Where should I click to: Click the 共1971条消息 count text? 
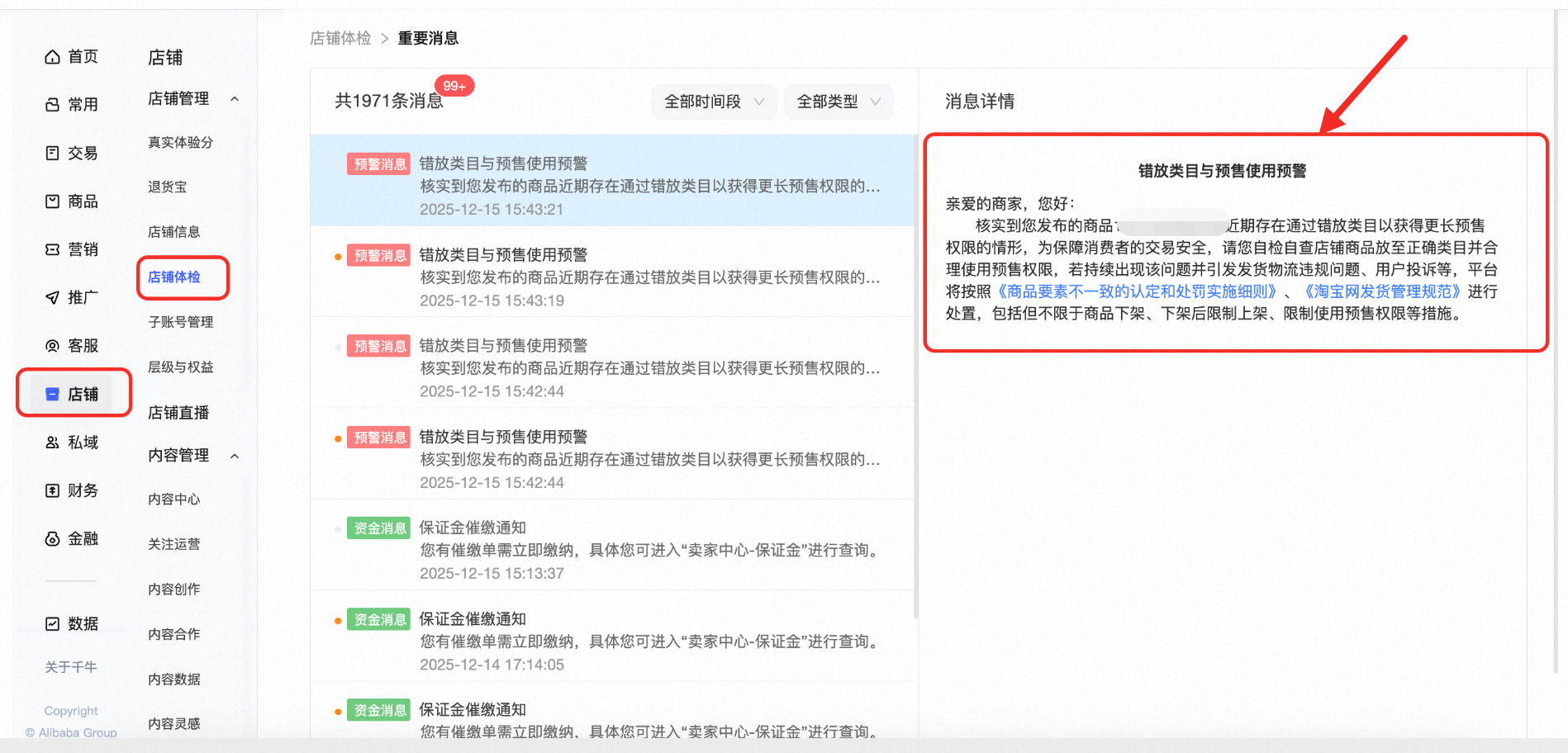pos(388,101)
